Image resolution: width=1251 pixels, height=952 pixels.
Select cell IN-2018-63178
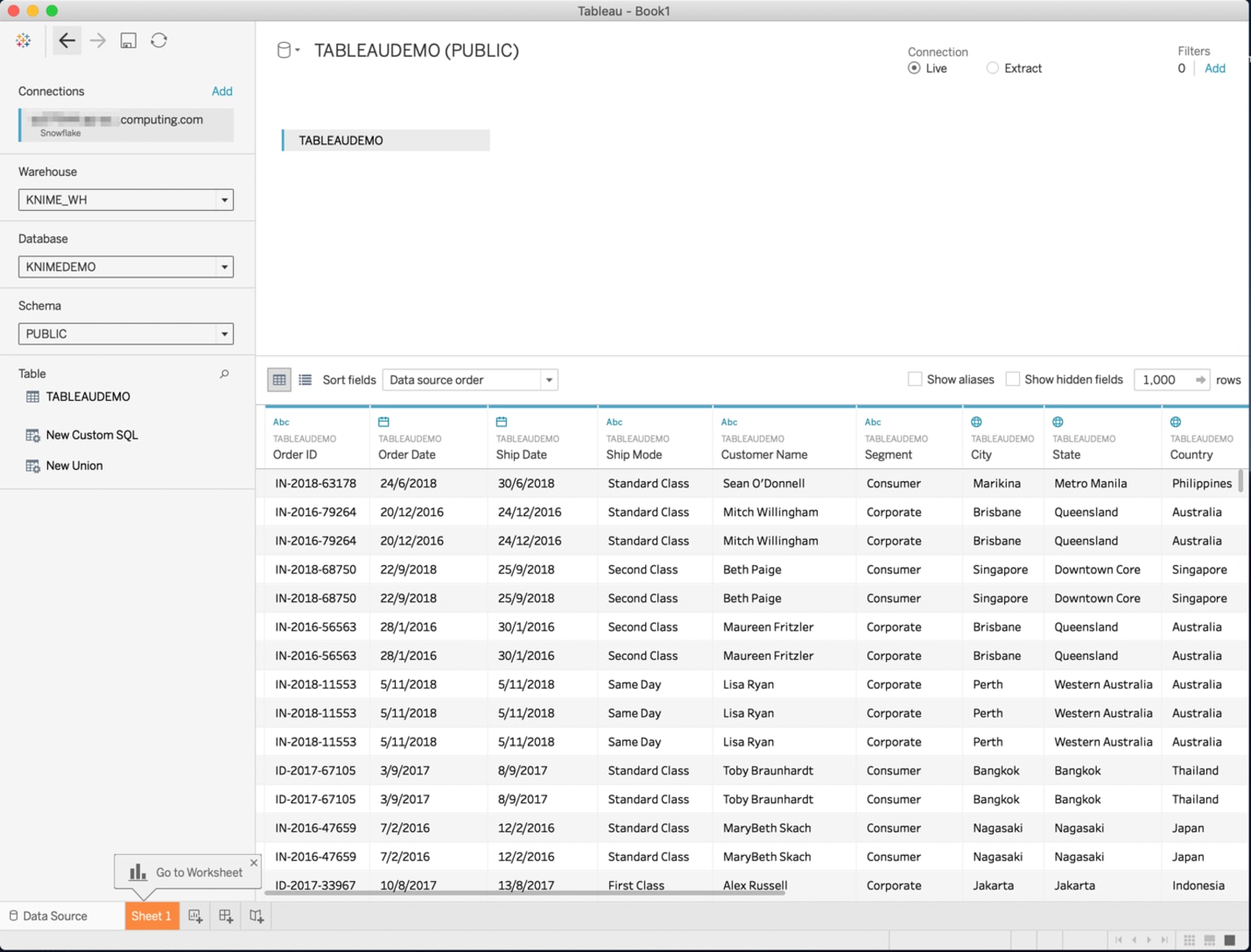tap(315, 483)
